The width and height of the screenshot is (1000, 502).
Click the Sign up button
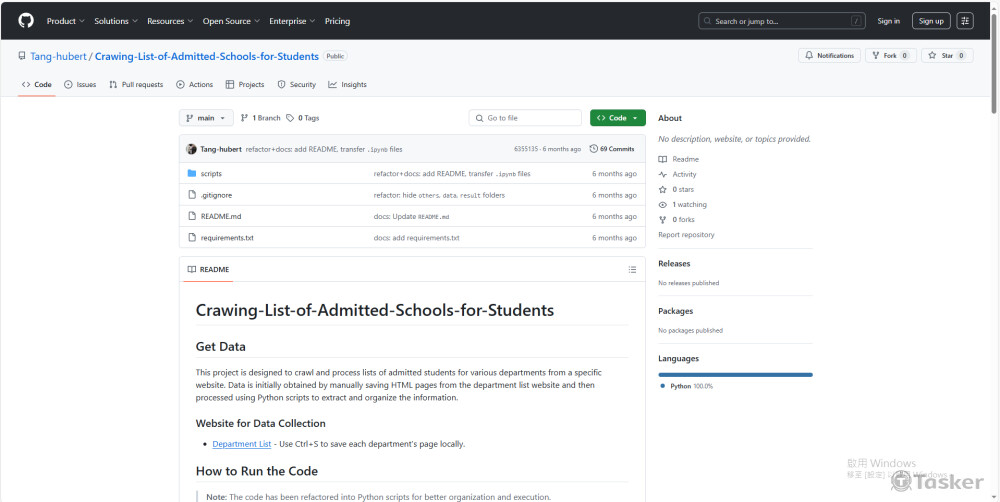(x=931, y=21)
